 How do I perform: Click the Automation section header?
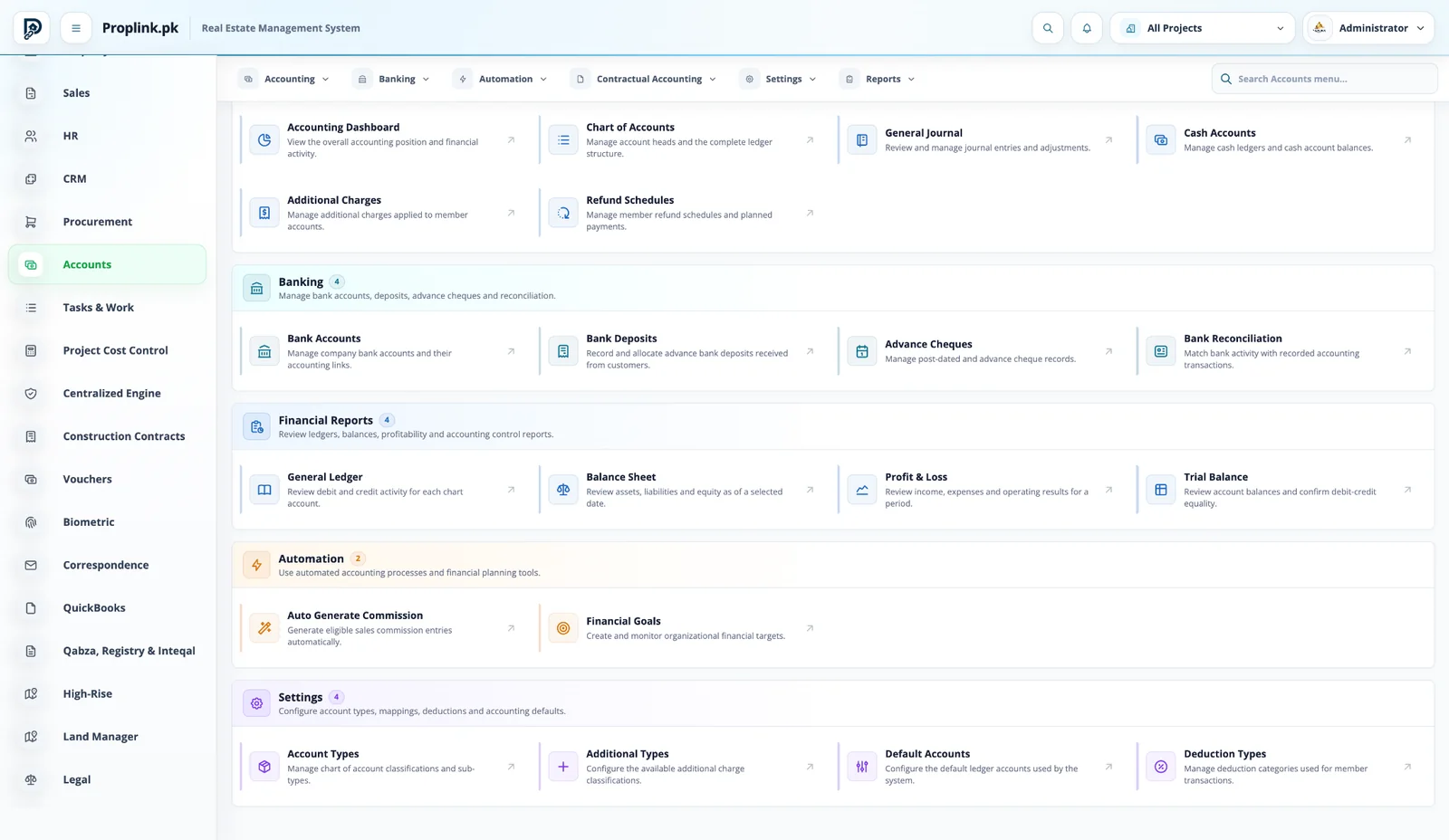(833, 565)
